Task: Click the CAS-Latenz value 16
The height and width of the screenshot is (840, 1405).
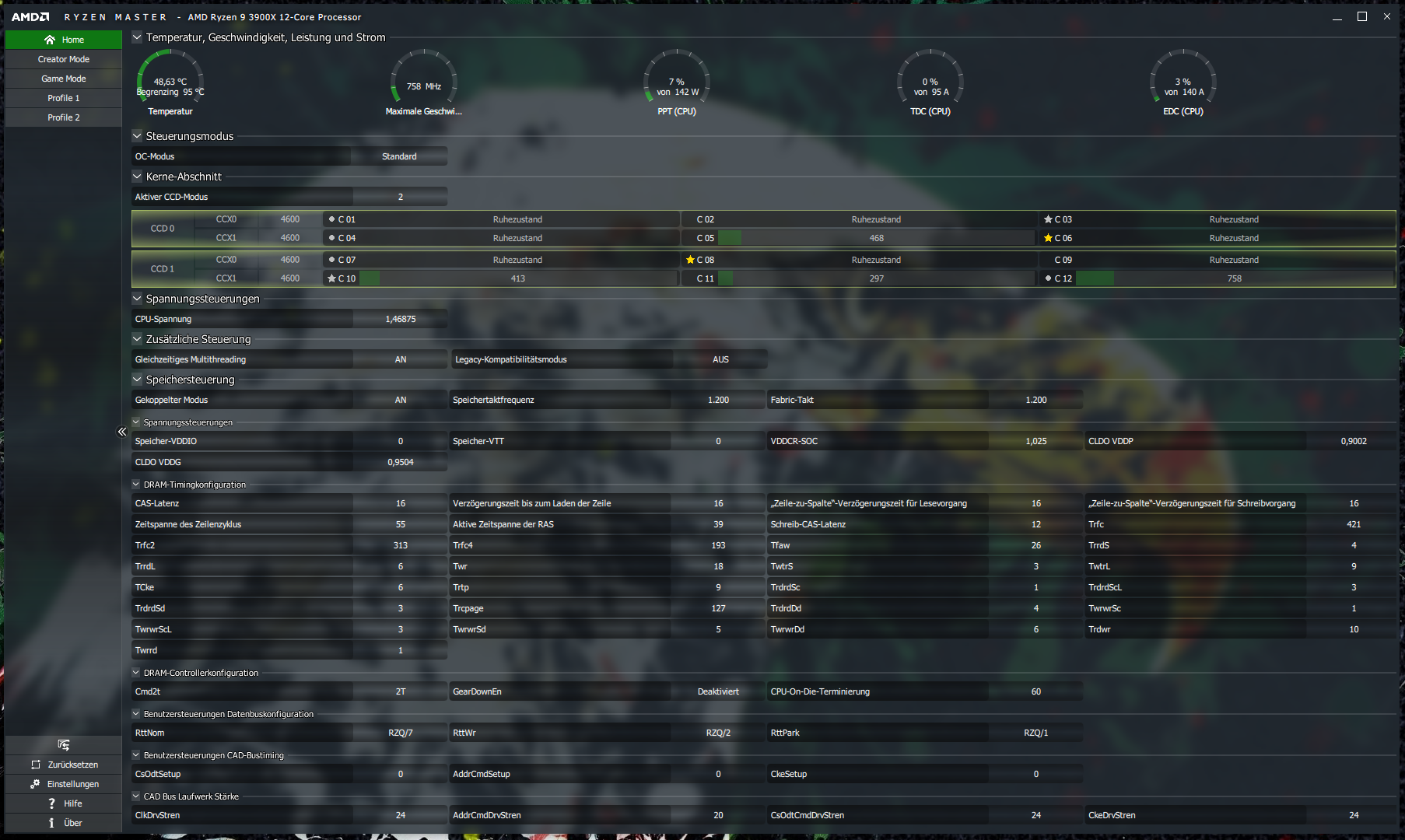Action: (401, 503)
